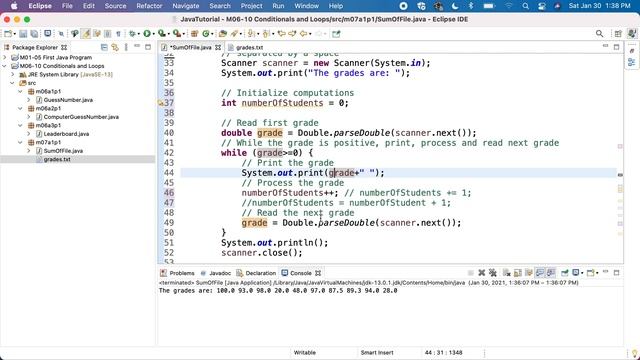Toggle Show Console on standard output change
640x360 pixels.
click(540, 273)
